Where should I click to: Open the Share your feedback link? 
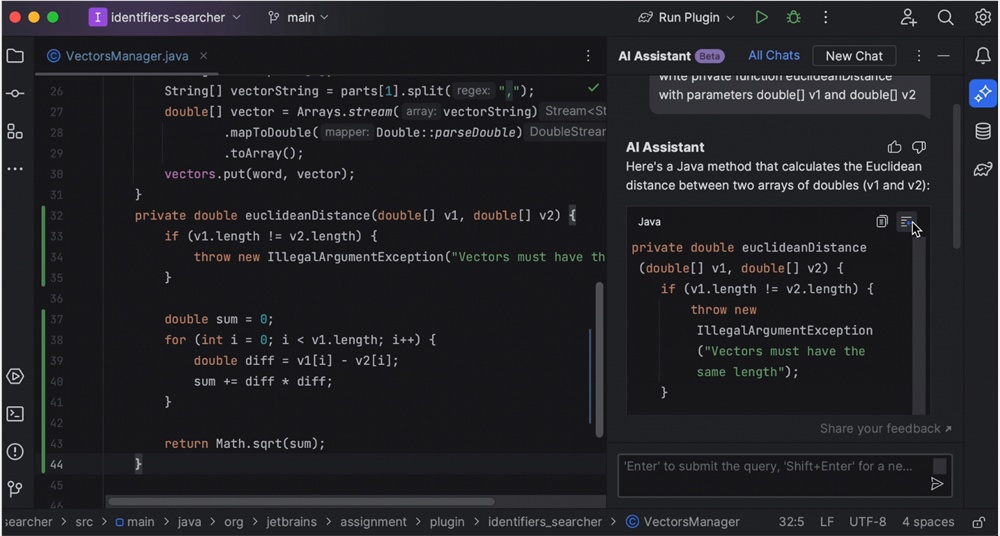click(885, 429)
